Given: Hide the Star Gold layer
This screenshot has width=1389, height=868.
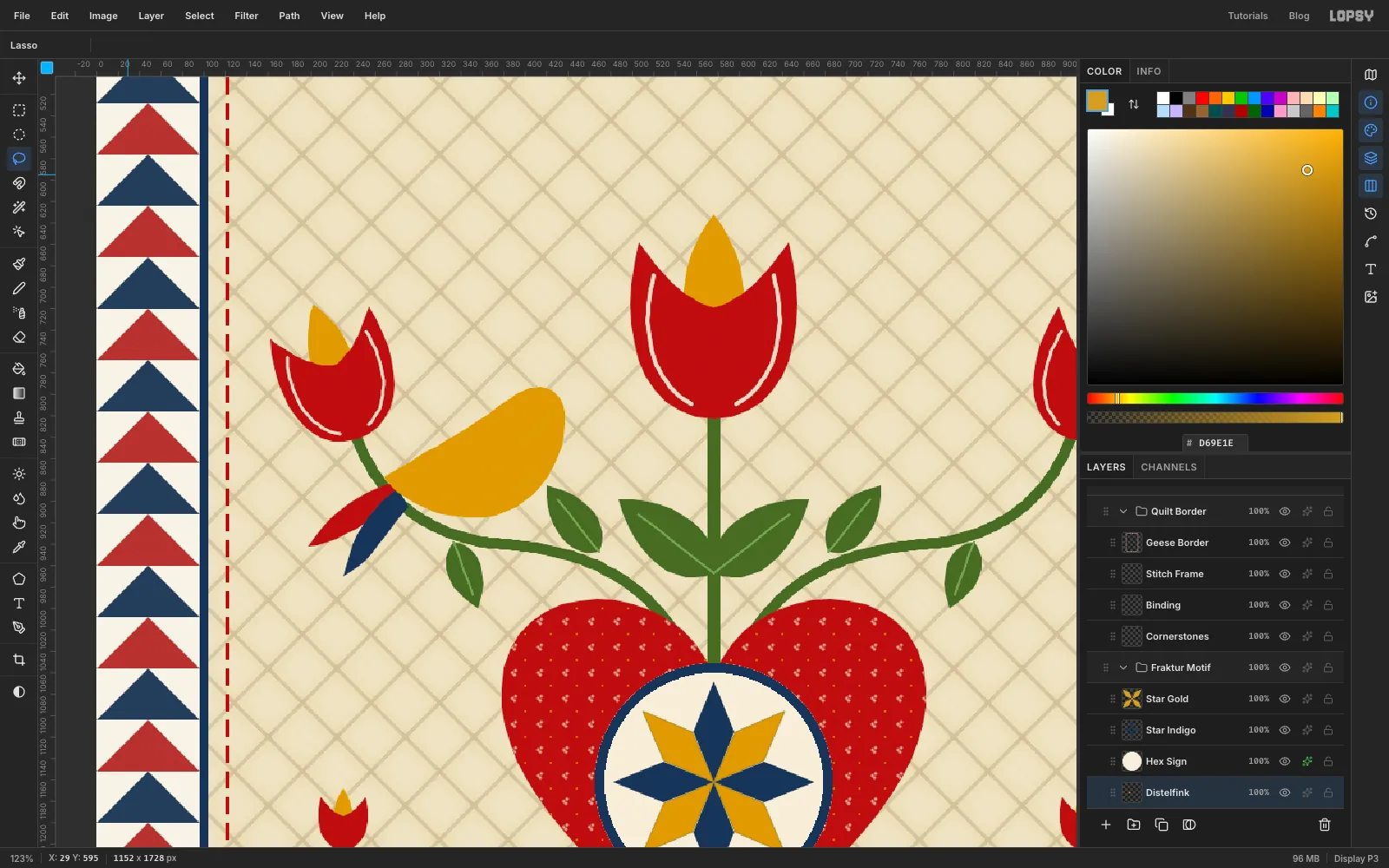Looking at the screenshot, I should (x=1285, y=699).
